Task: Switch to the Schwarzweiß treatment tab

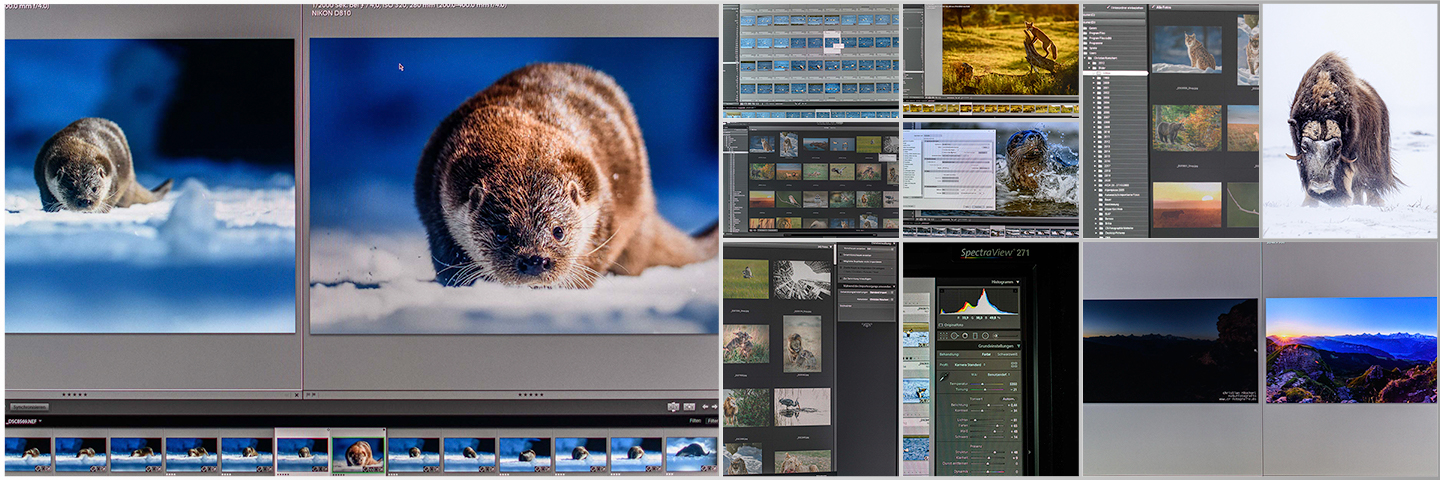Action: [x=1005, y=354]
